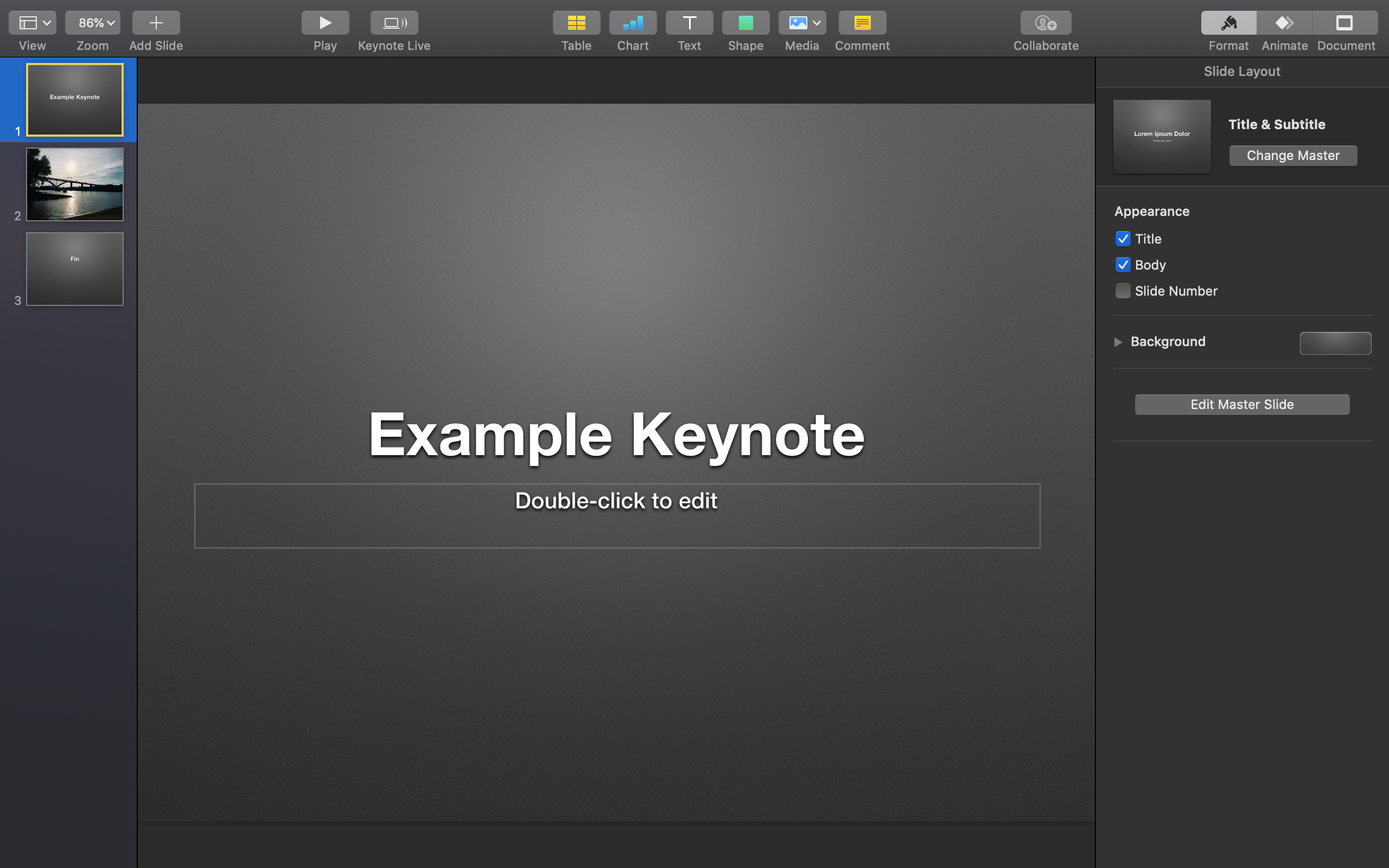The width and height of the screenshot is (1389, 868).
Task: Expand the Background disclosure triangle
Action: (1118, 342)
